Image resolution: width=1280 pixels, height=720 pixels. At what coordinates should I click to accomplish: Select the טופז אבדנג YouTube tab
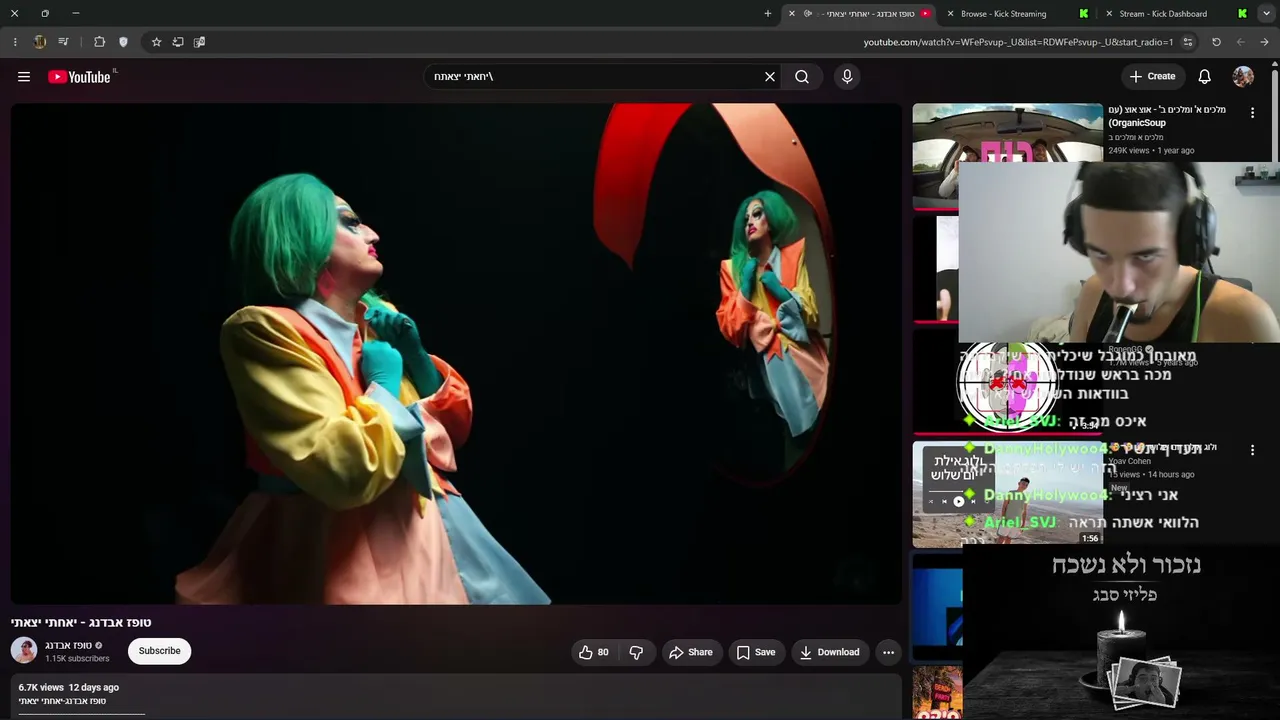860,14
